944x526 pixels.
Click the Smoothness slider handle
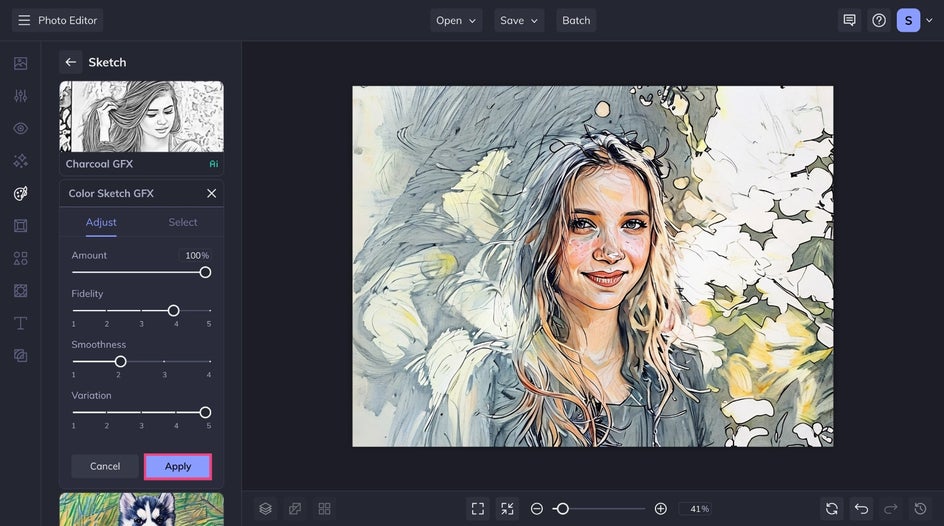point(120,362)
